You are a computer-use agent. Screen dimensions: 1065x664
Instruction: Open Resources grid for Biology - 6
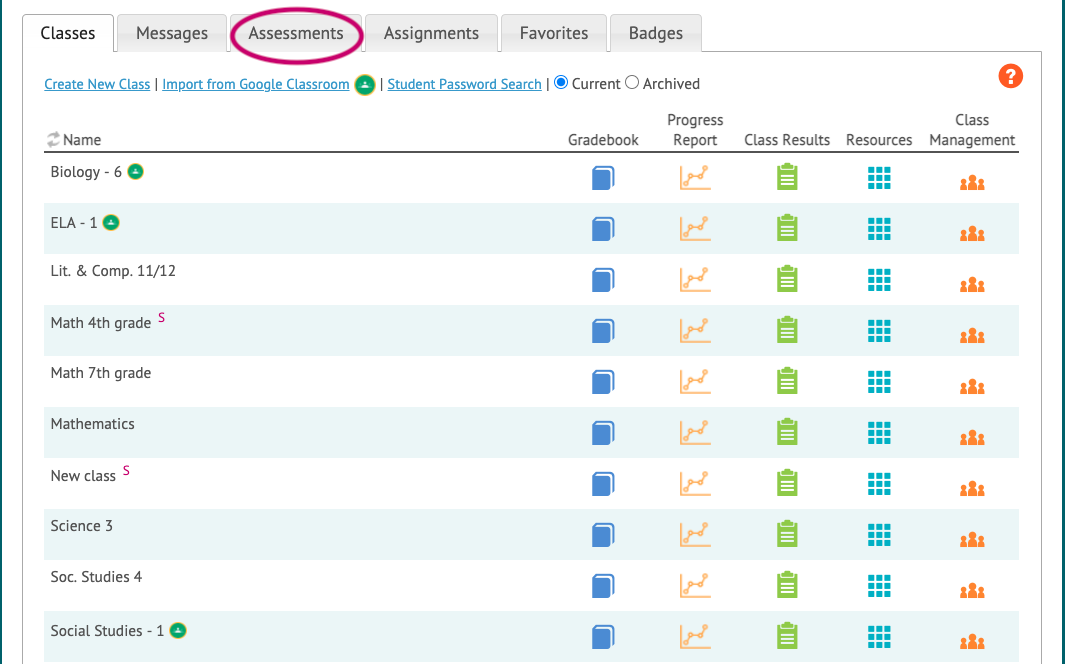point(879,178)
